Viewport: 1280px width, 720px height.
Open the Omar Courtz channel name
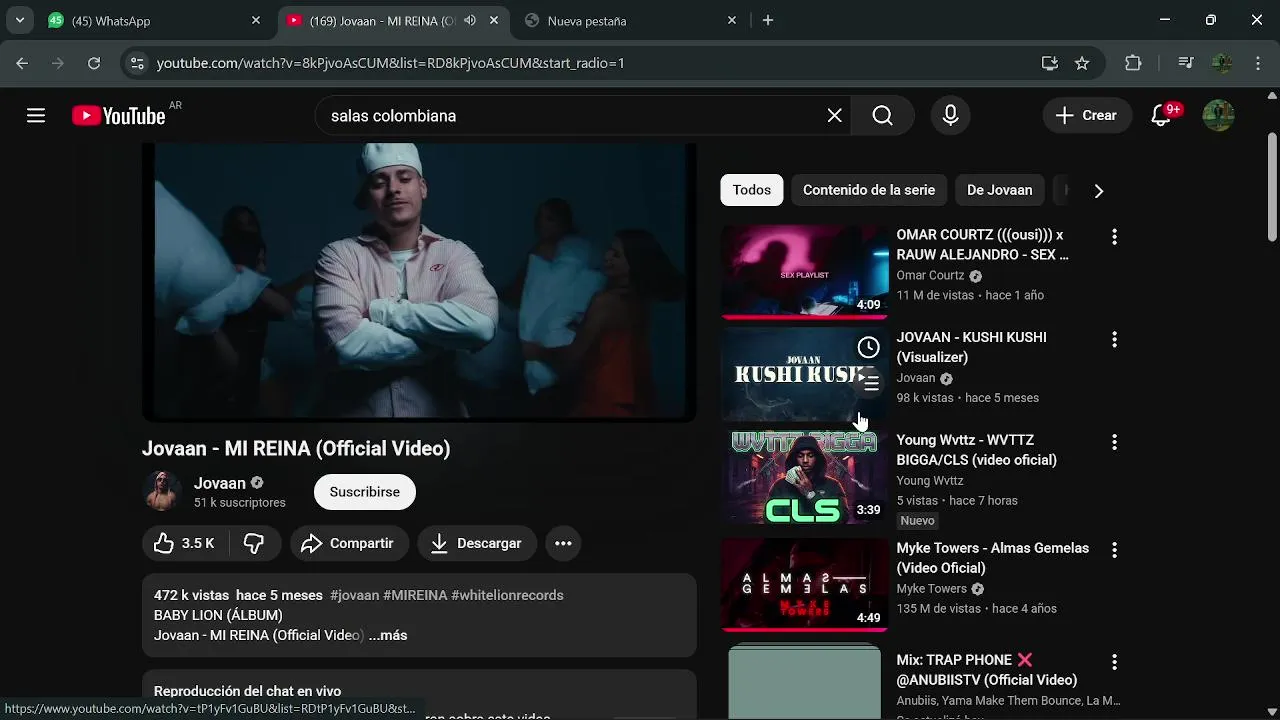(x=930, y=276)
